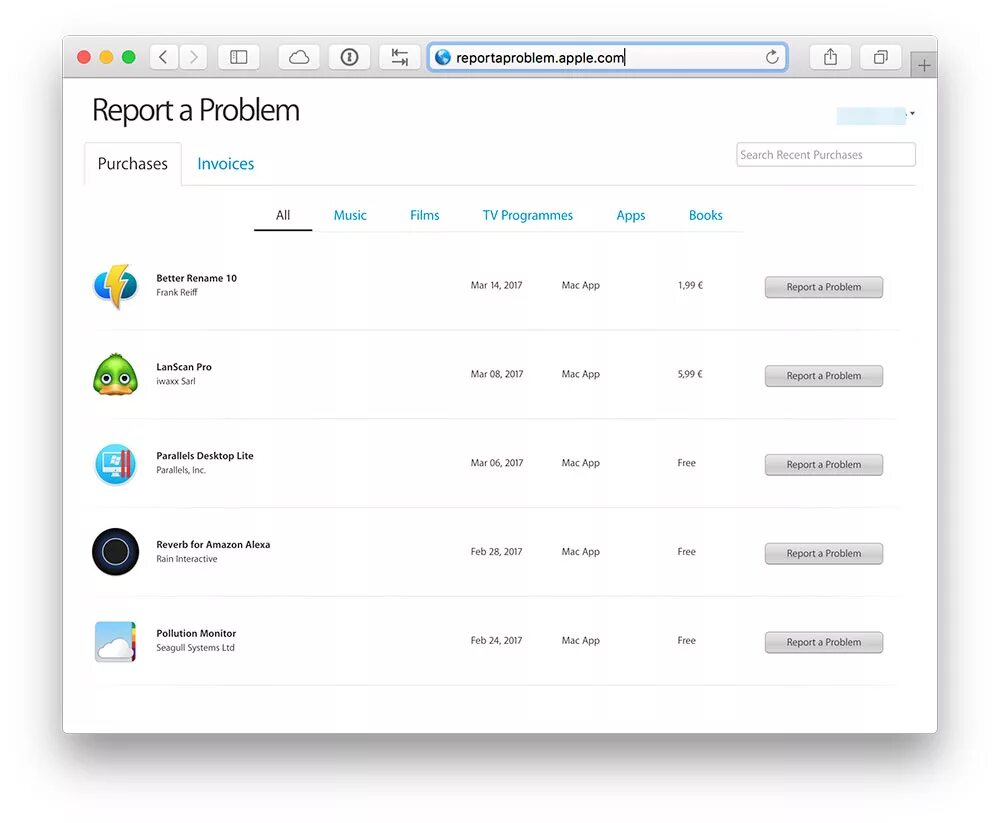This screenshot has width=1000, height=823.
Task: Click the date Mar 06, 2017
Action: (x=497, y=463)
